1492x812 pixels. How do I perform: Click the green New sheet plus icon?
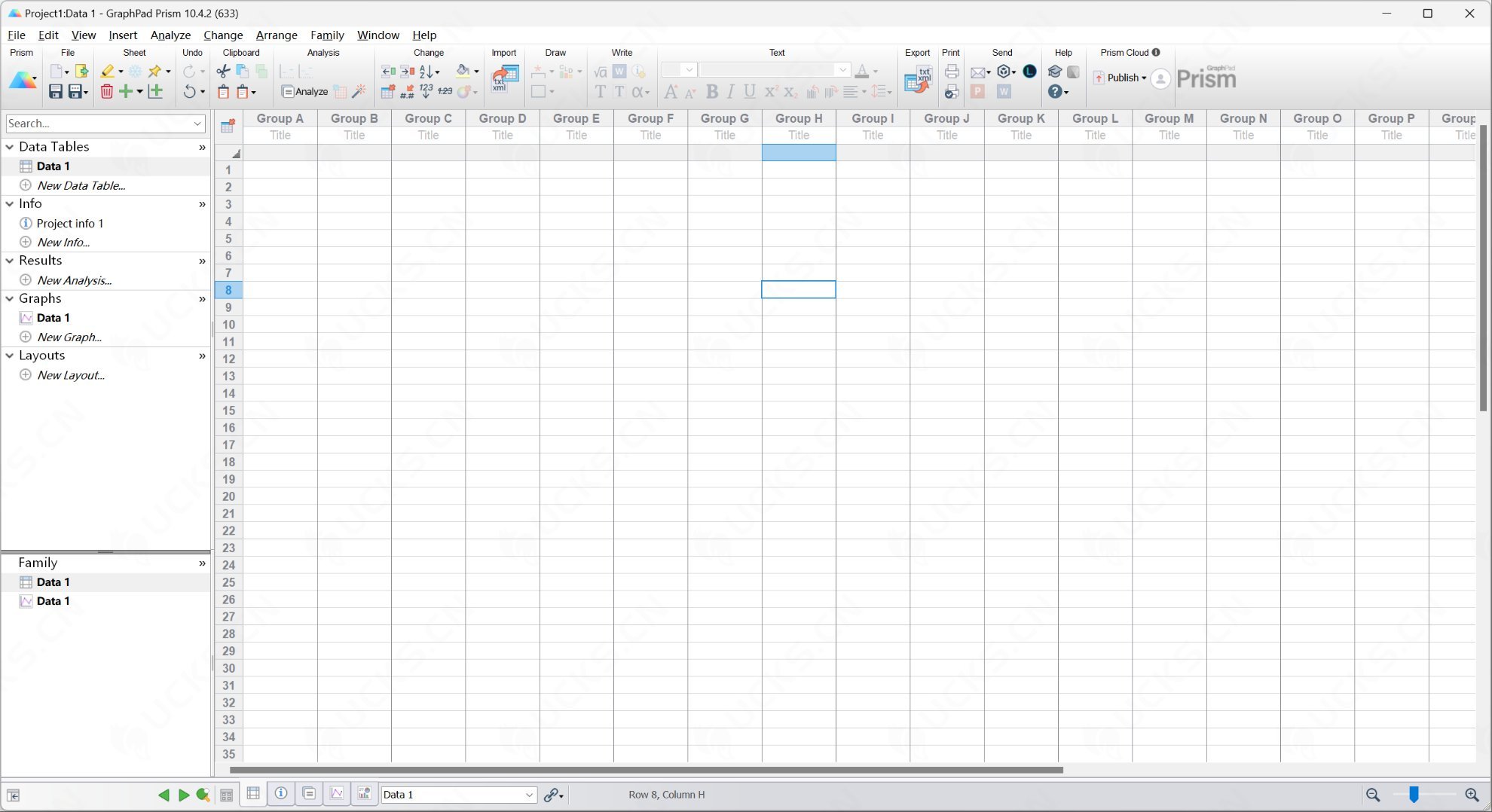[x=126, y=92]
